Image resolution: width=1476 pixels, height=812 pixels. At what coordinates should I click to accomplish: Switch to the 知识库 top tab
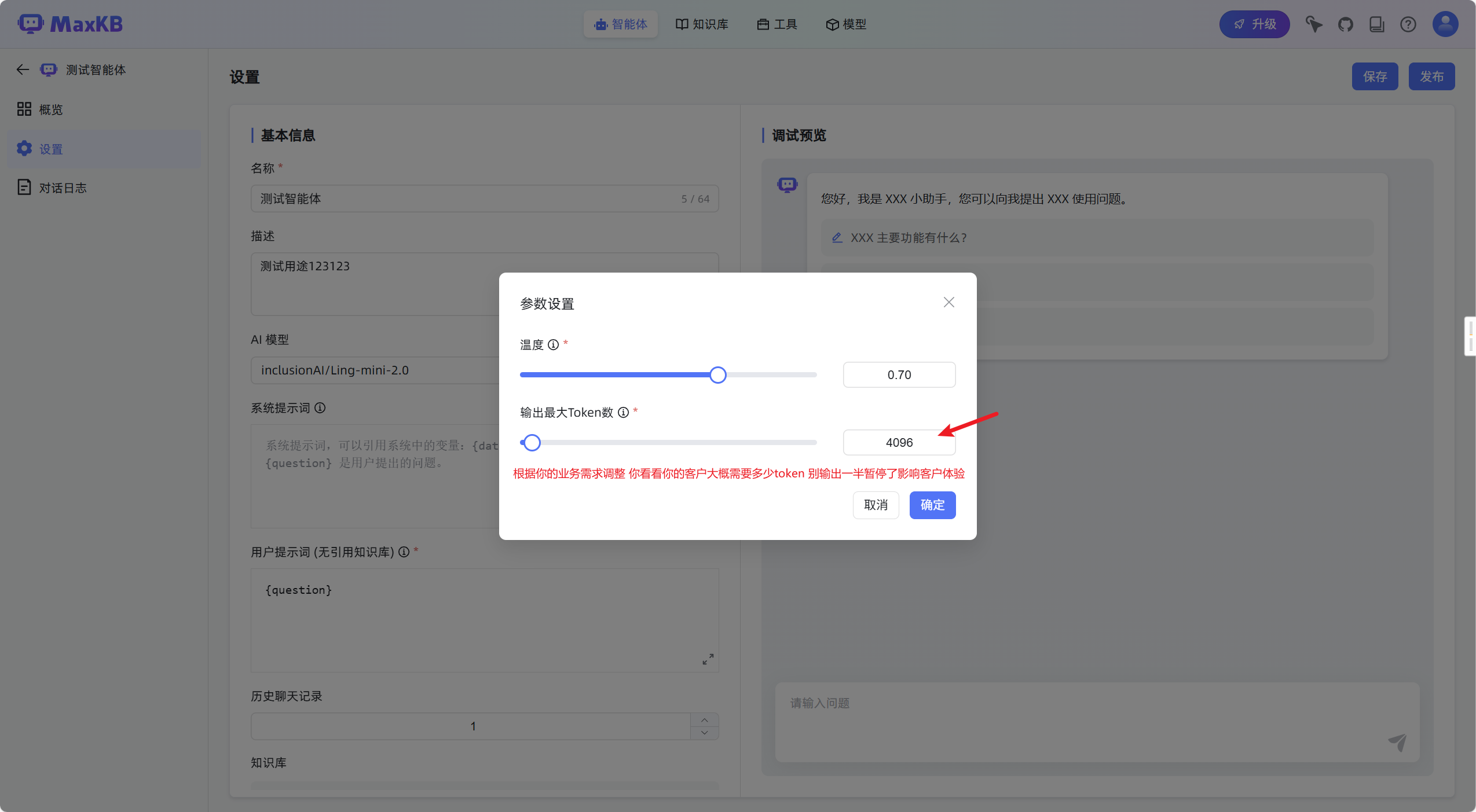click(702, 24)
